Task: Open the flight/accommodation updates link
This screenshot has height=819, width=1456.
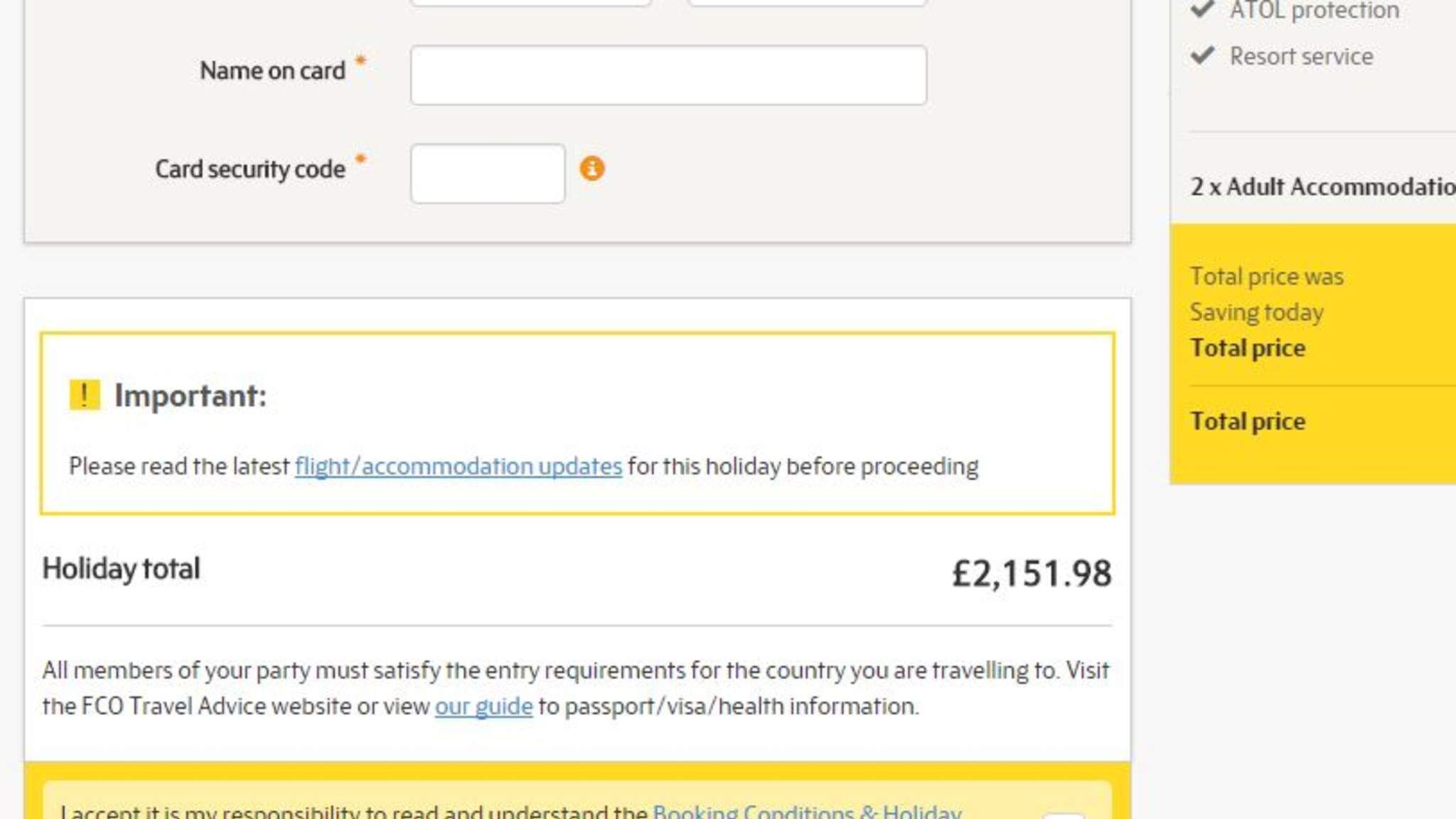Action: coord(459,466)
